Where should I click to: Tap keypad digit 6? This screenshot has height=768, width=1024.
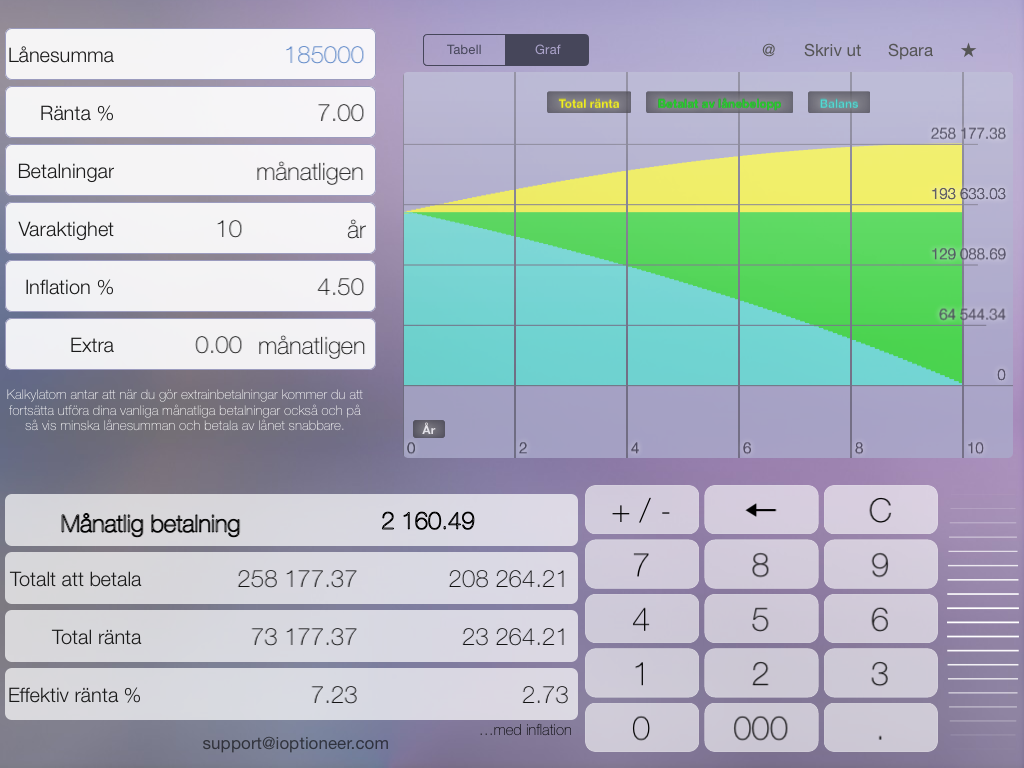pyautogui.click(x=880, y=618)
